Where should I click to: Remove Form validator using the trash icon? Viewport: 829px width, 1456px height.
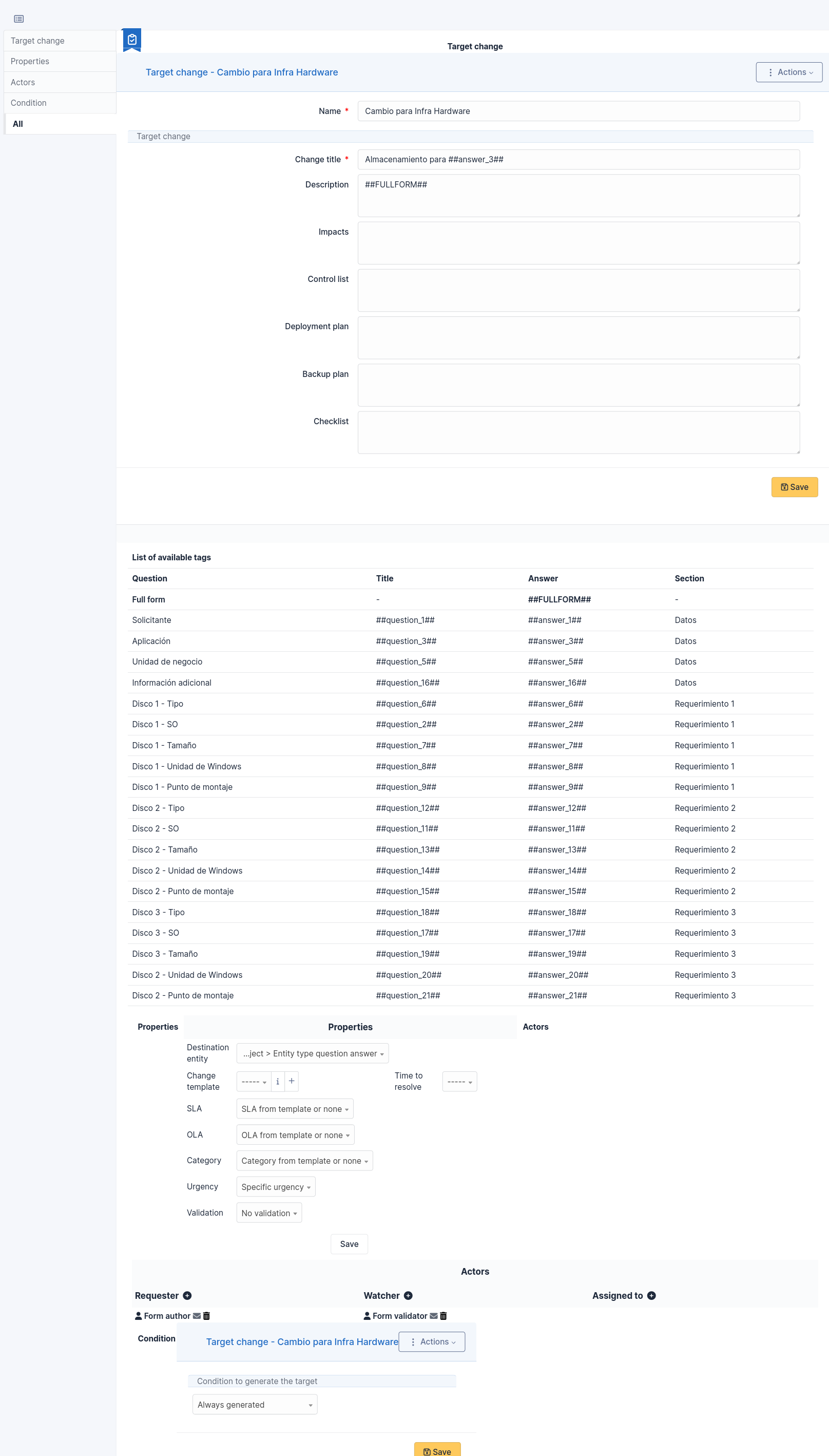(x=443, y=1316)
